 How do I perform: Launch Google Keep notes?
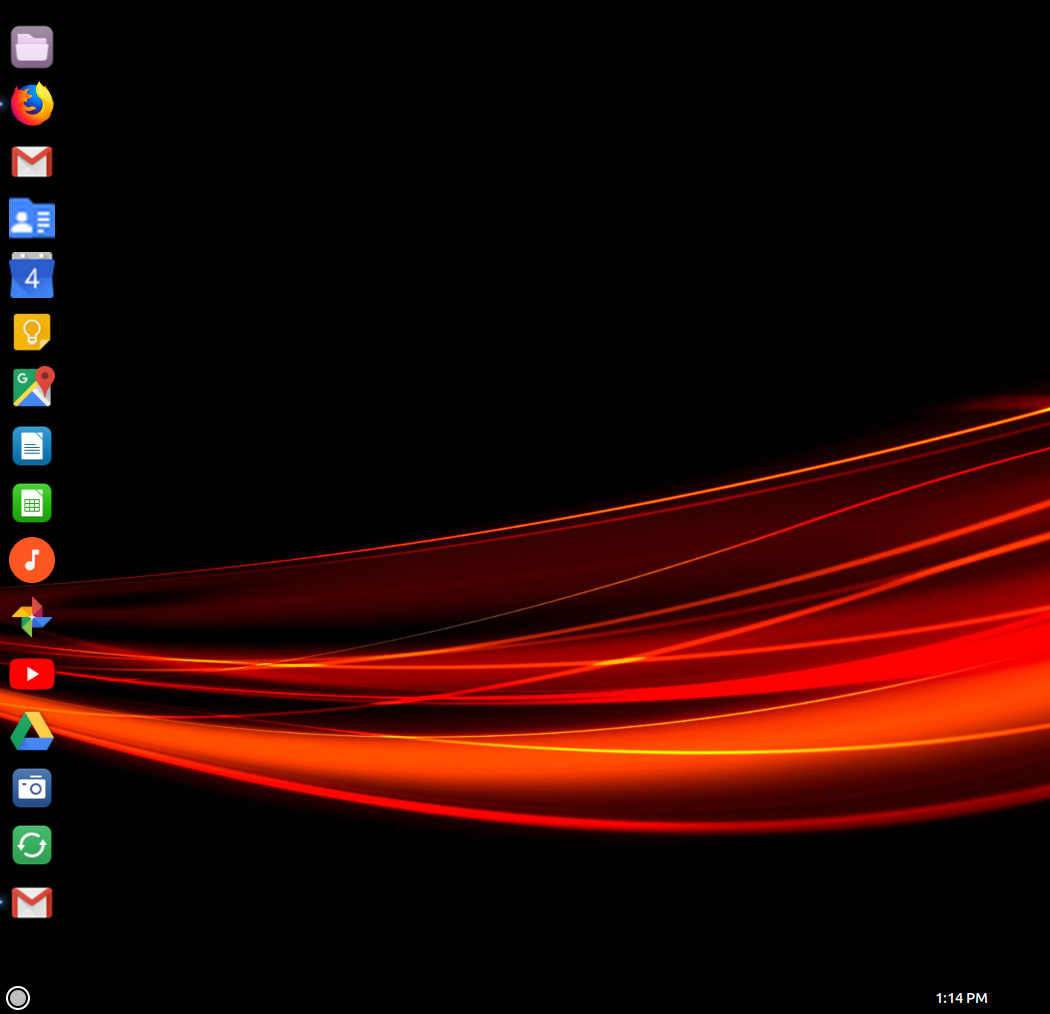click(x=32, y=331)
